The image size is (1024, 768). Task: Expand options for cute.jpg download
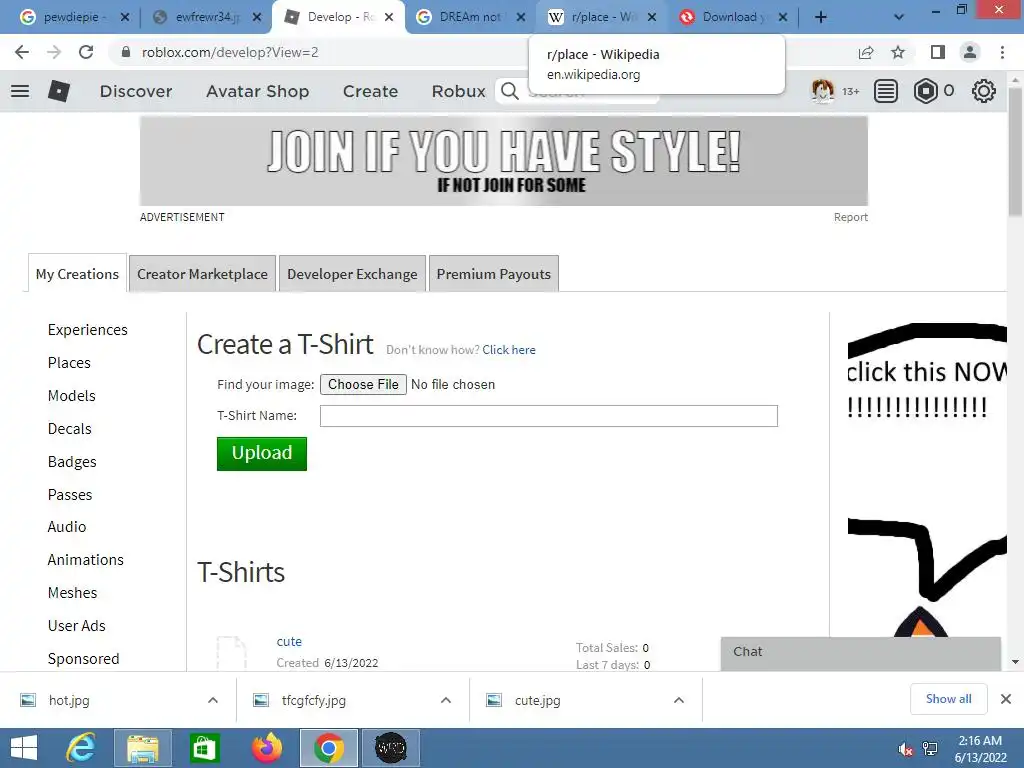pos(679,700)
